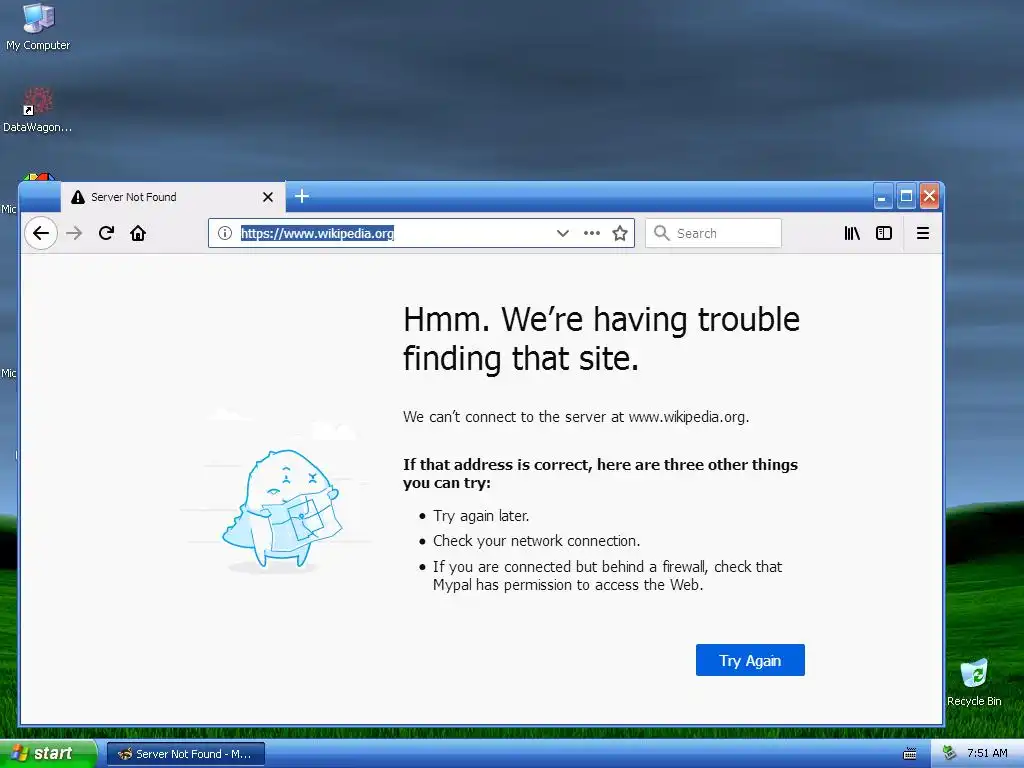Screen dimensions: 1024x768
Task: Click the wikipedia.org URL in address bar
Action: [317, 233]
